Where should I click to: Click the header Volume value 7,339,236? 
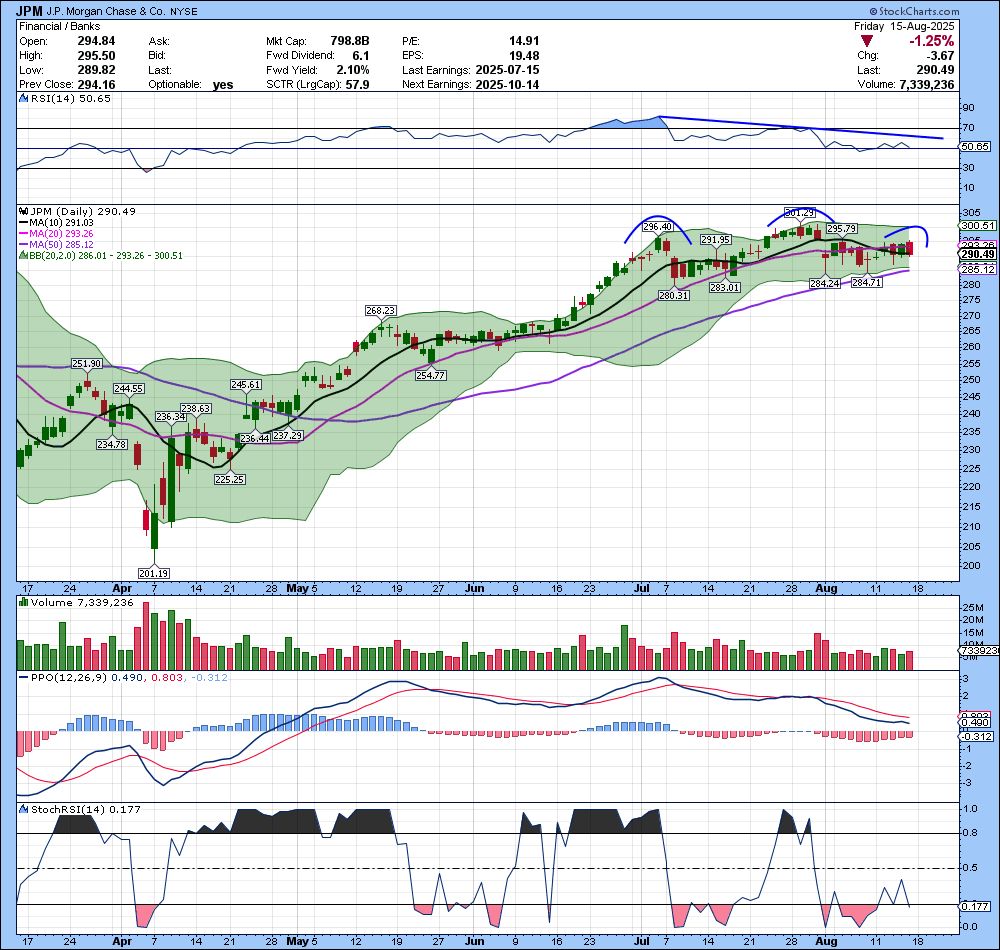[x=927, y=85]
